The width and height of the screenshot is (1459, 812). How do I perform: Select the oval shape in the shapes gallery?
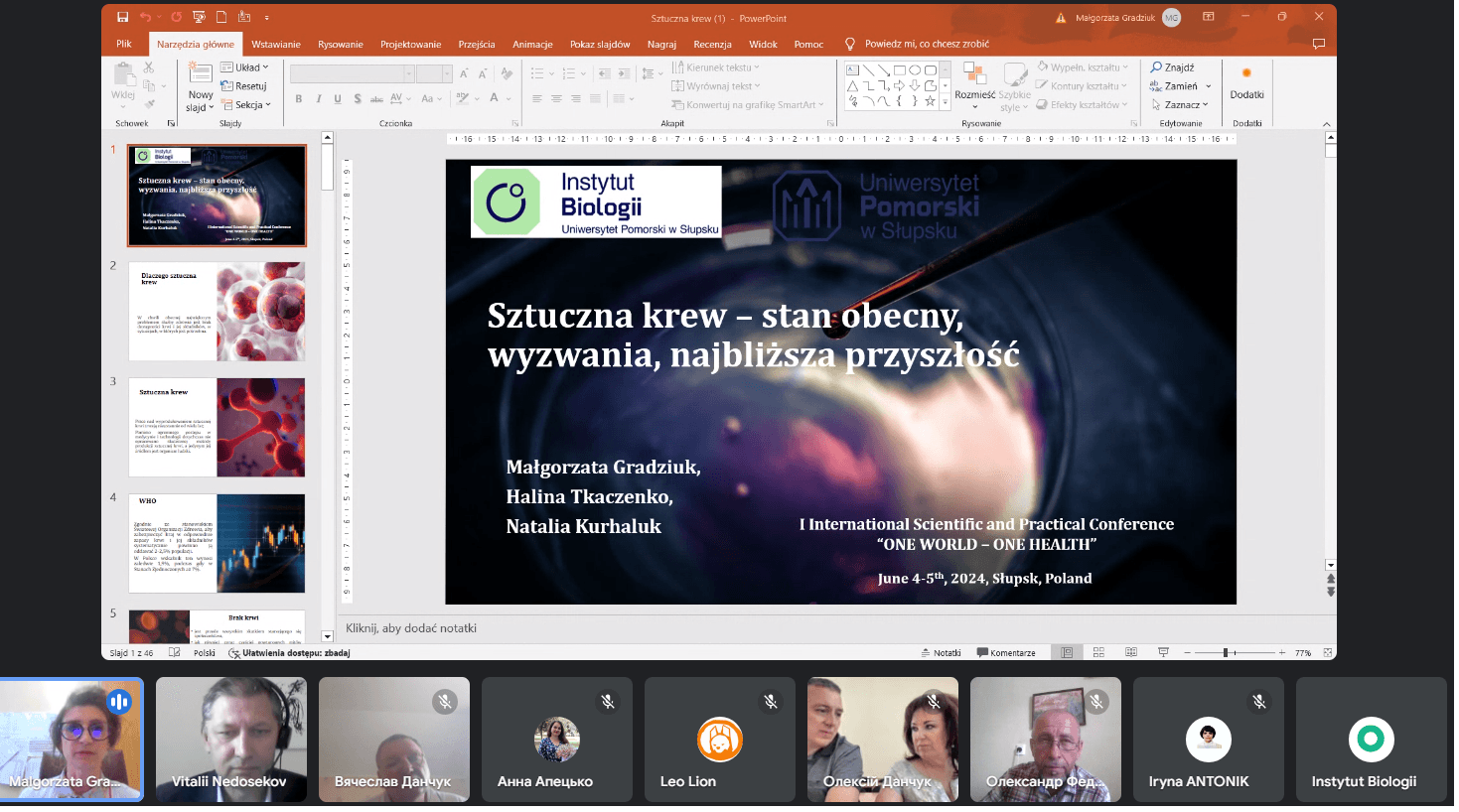915,70
